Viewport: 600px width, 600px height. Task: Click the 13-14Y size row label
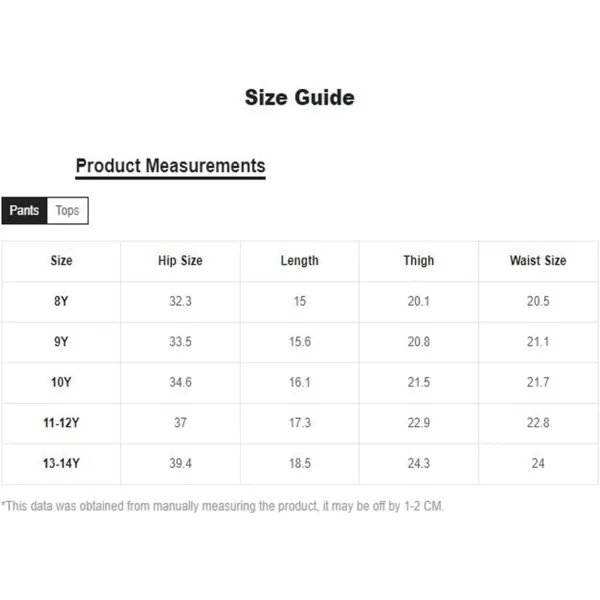[x=61, y=463]
